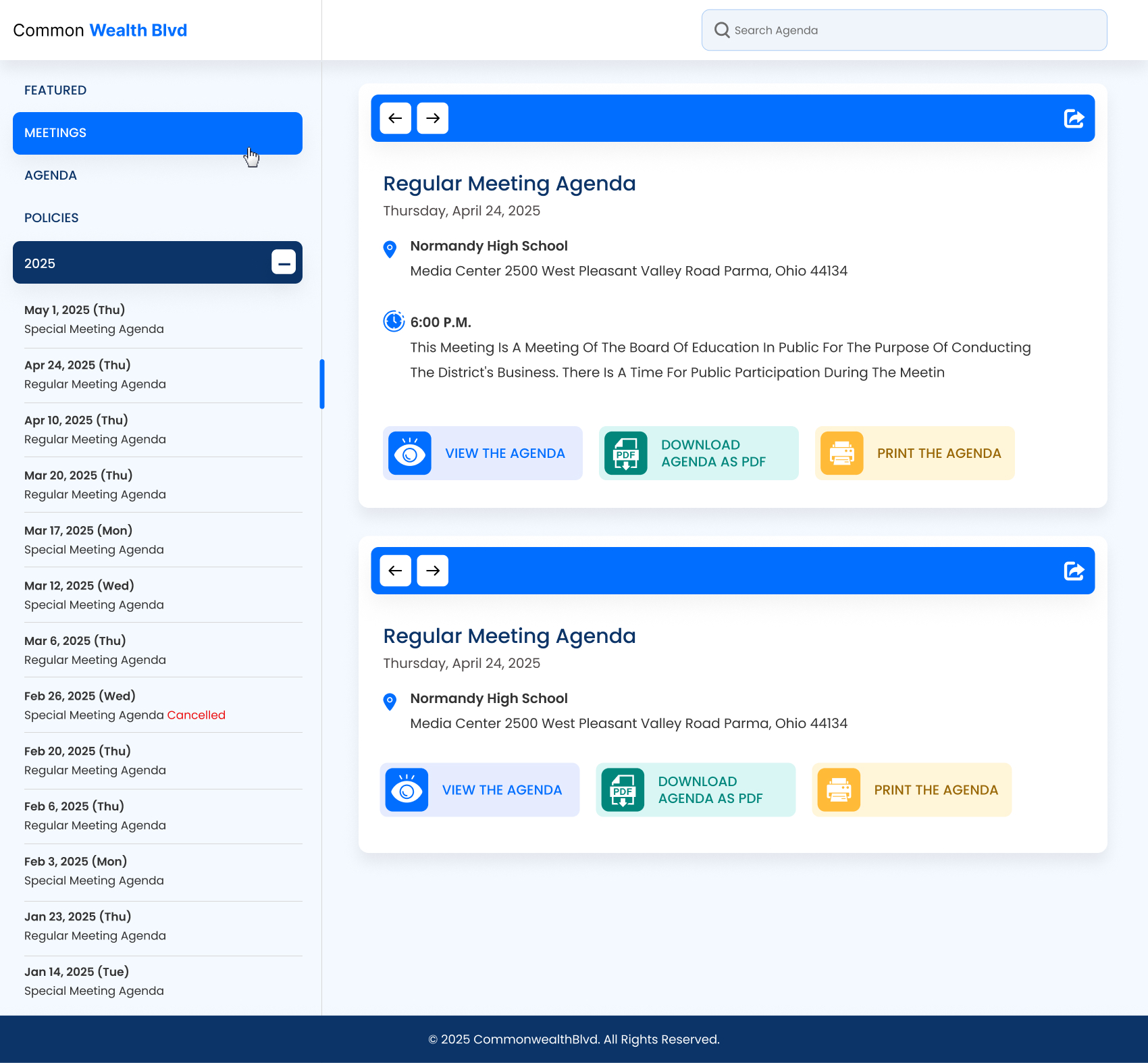This screenshot has height=1063, width=1148.
Task: Open the Policies menu item
Action: click(51, 218)
